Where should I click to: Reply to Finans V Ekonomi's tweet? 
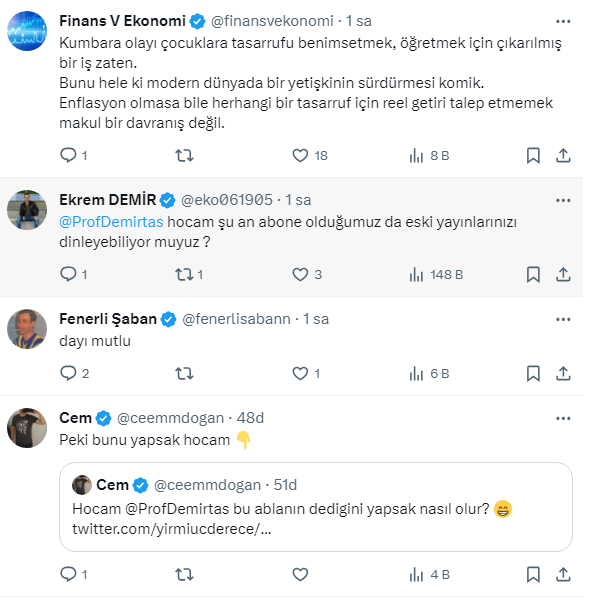click(68, 156)
